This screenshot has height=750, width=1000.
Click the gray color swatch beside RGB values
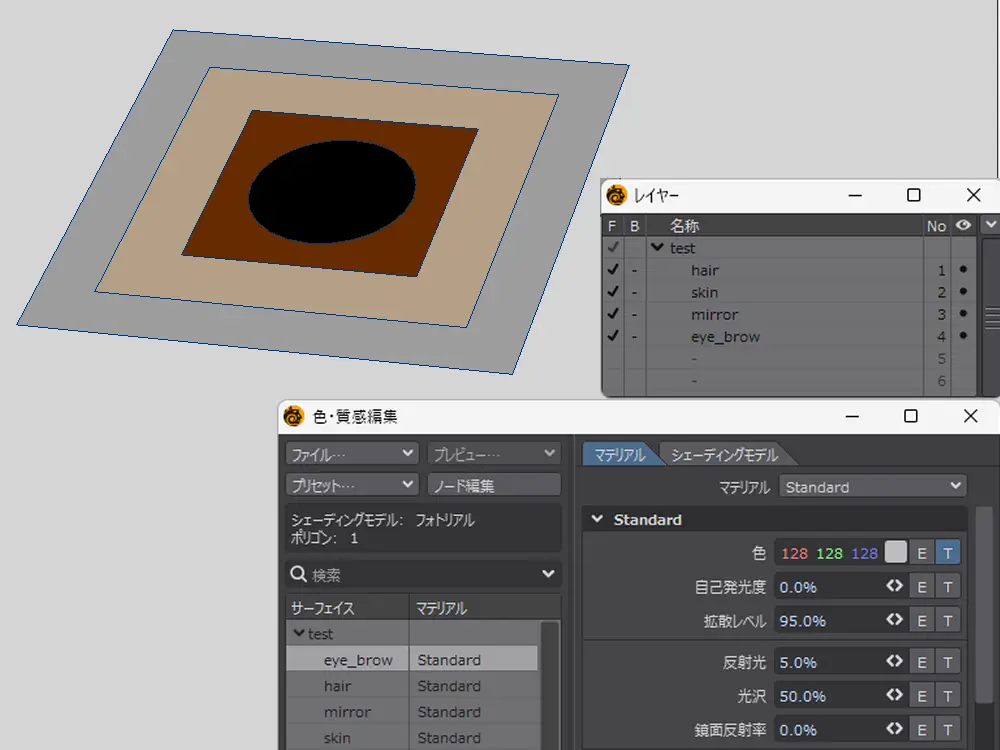[x=896, y=553]
